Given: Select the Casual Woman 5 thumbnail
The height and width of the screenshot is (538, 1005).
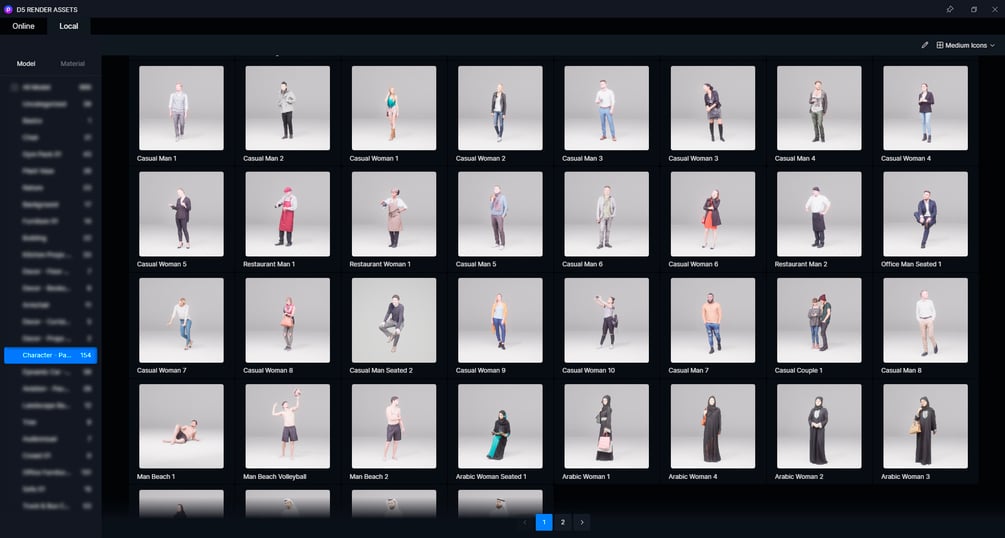Looking at the screenshot, I should point(181,214).
